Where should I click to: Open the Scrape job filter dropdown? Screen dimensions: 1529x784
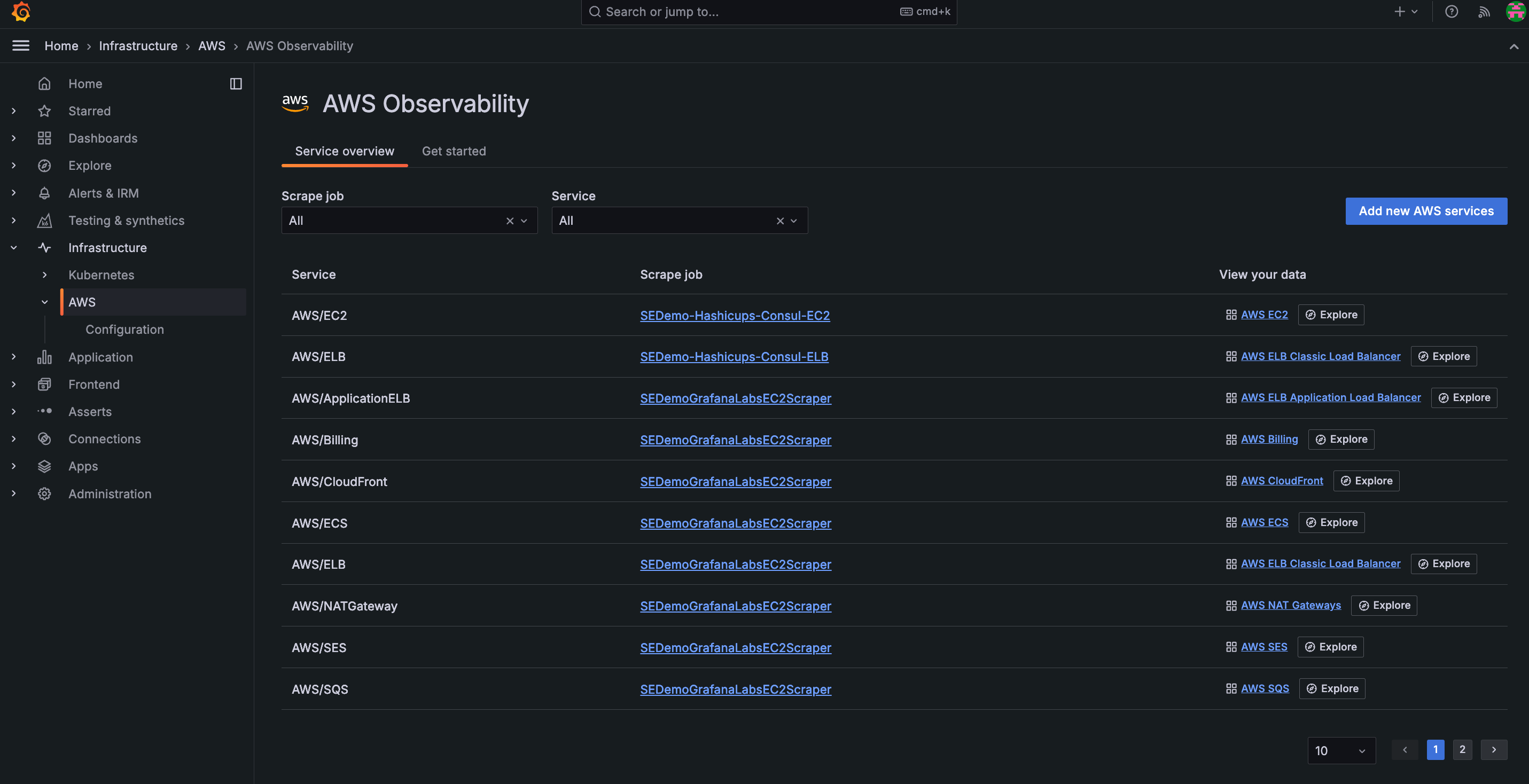524,220
